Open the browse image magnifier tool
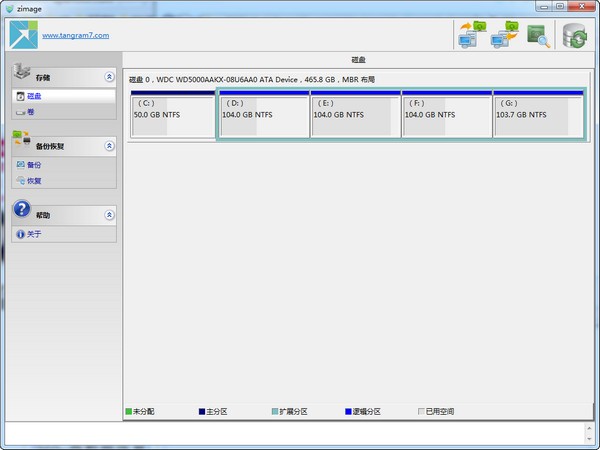 pyautogui.click(x=539, y=35)
